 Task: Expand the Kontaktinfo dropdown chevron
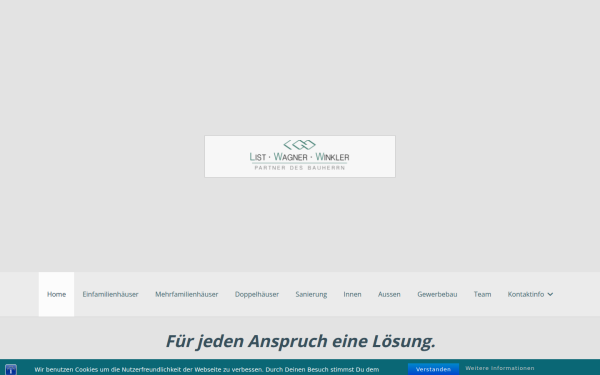point(550,294)
